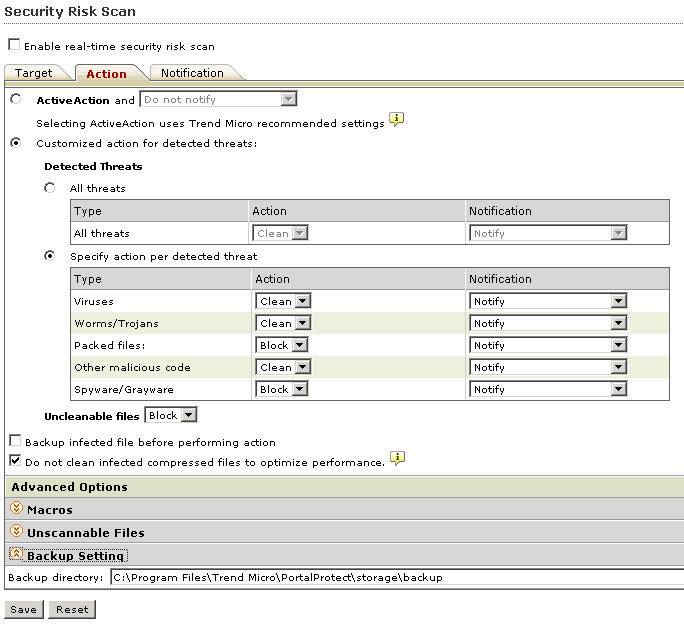Click the Backup directory path field
Image resolution: width=684 pixels, height=624 pixels.
point(395,578)
